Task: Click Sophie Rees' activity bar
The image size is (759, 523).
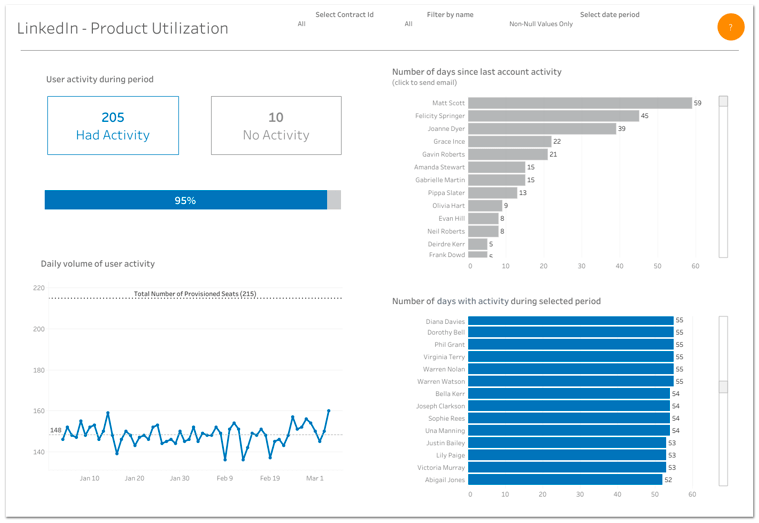Action: pos(569,418)
